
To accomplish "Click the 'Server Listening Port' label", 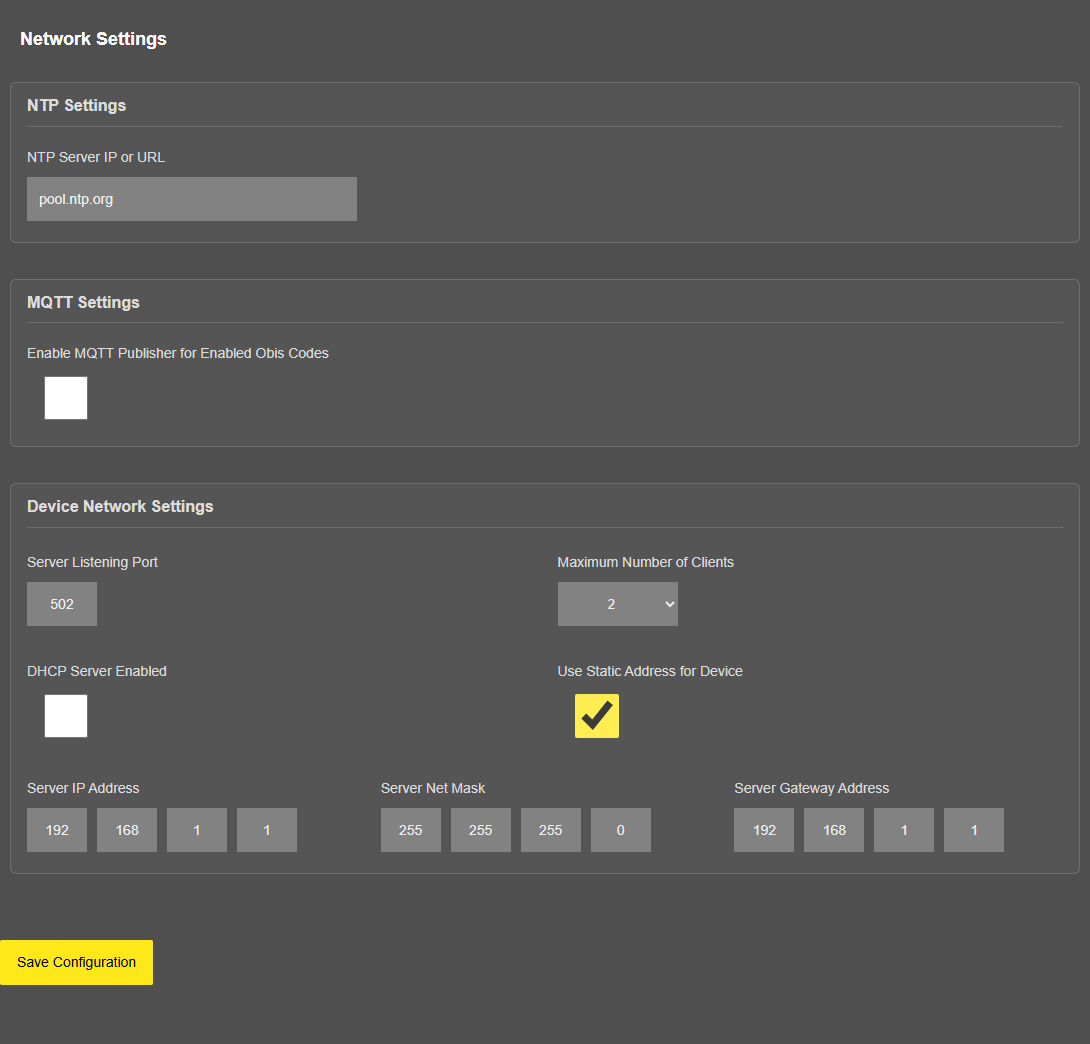I will [92, 562].
